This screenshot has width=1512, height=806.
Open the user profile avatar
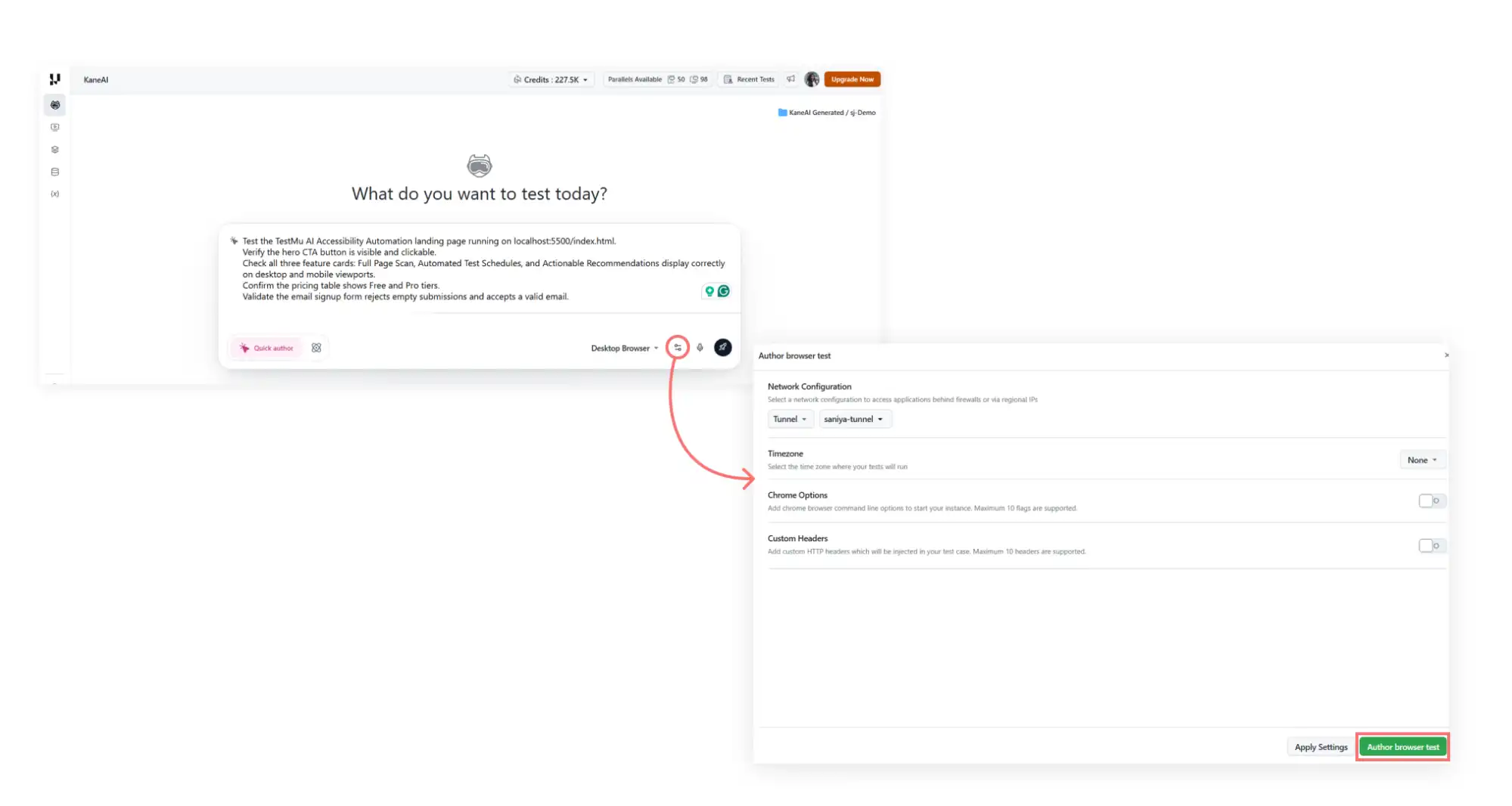[812, 79]
